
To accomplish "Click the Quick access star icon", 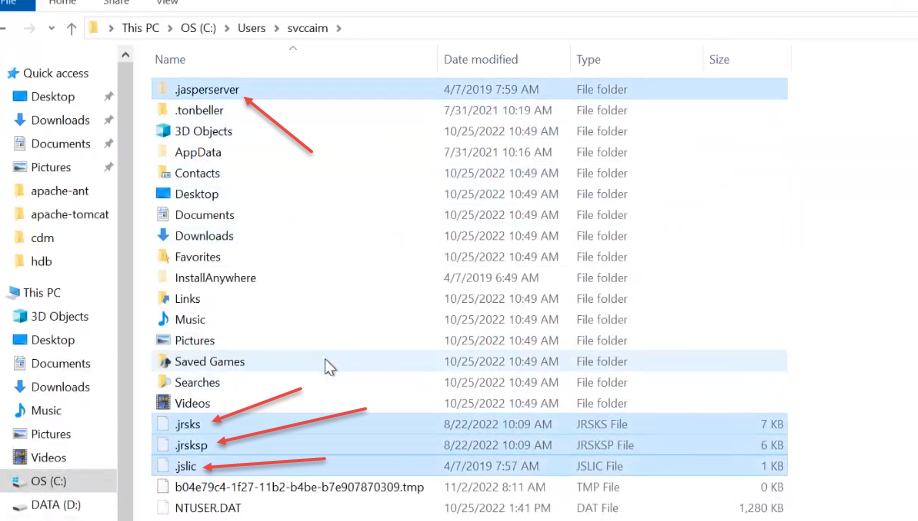I will pyautogui.click(x=13, y=73).
